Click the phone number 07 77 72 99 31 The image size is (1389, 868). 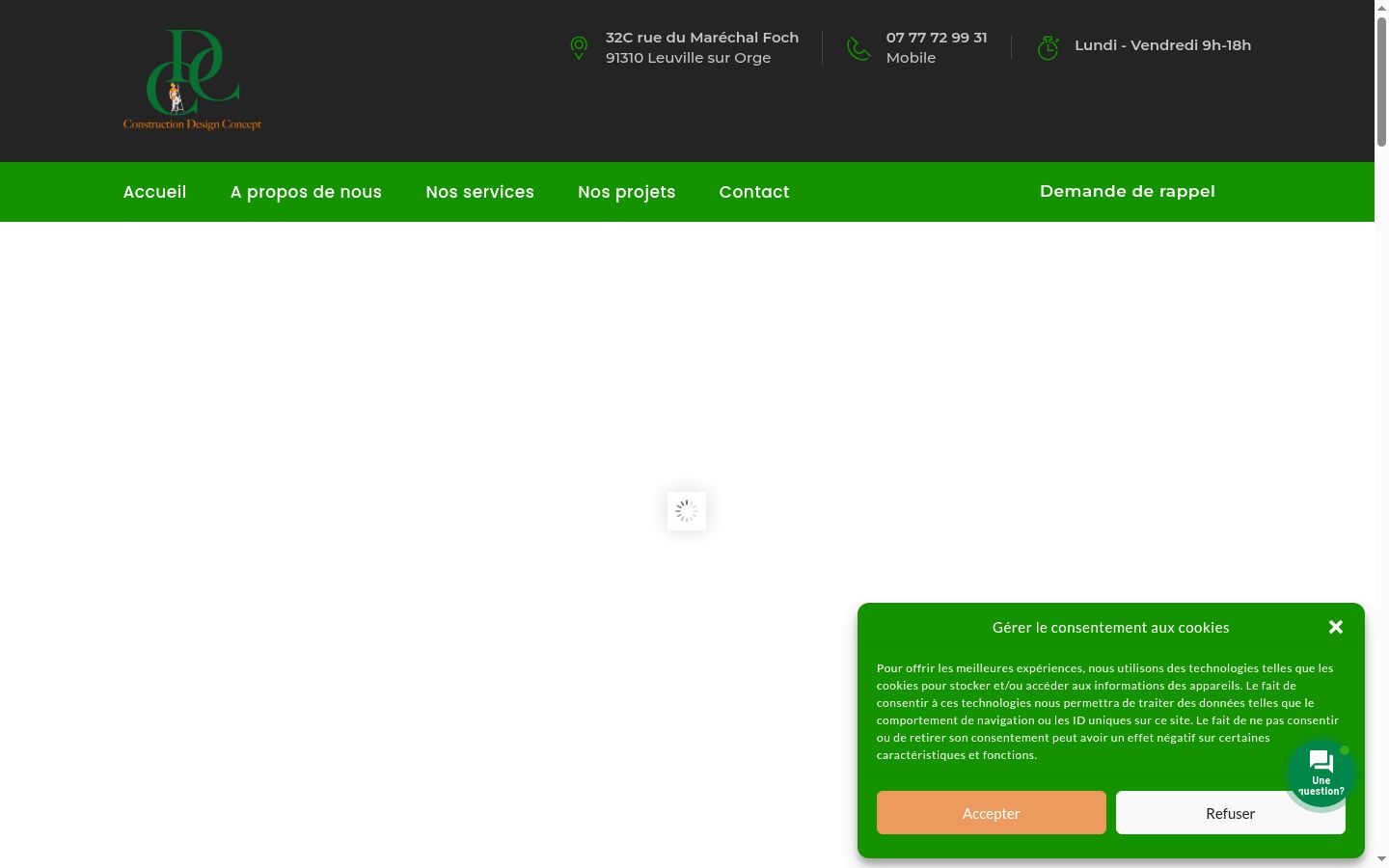point(937,38)
